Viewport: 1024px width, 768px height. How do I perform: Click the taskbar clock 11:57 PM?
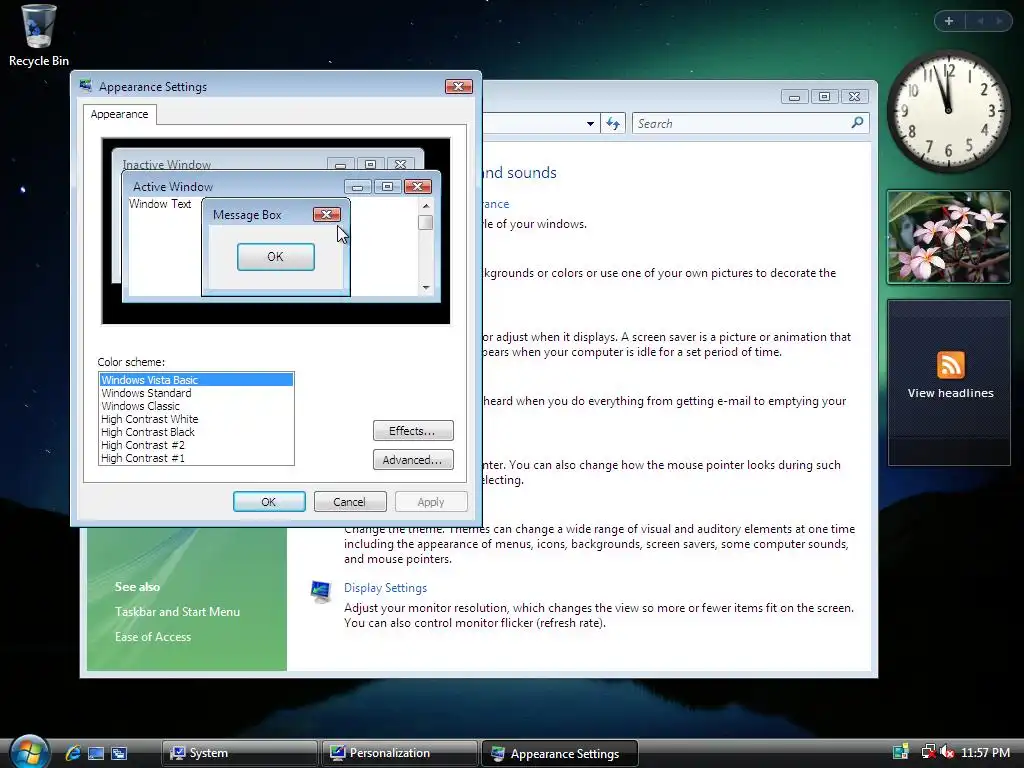click(985, 752)
